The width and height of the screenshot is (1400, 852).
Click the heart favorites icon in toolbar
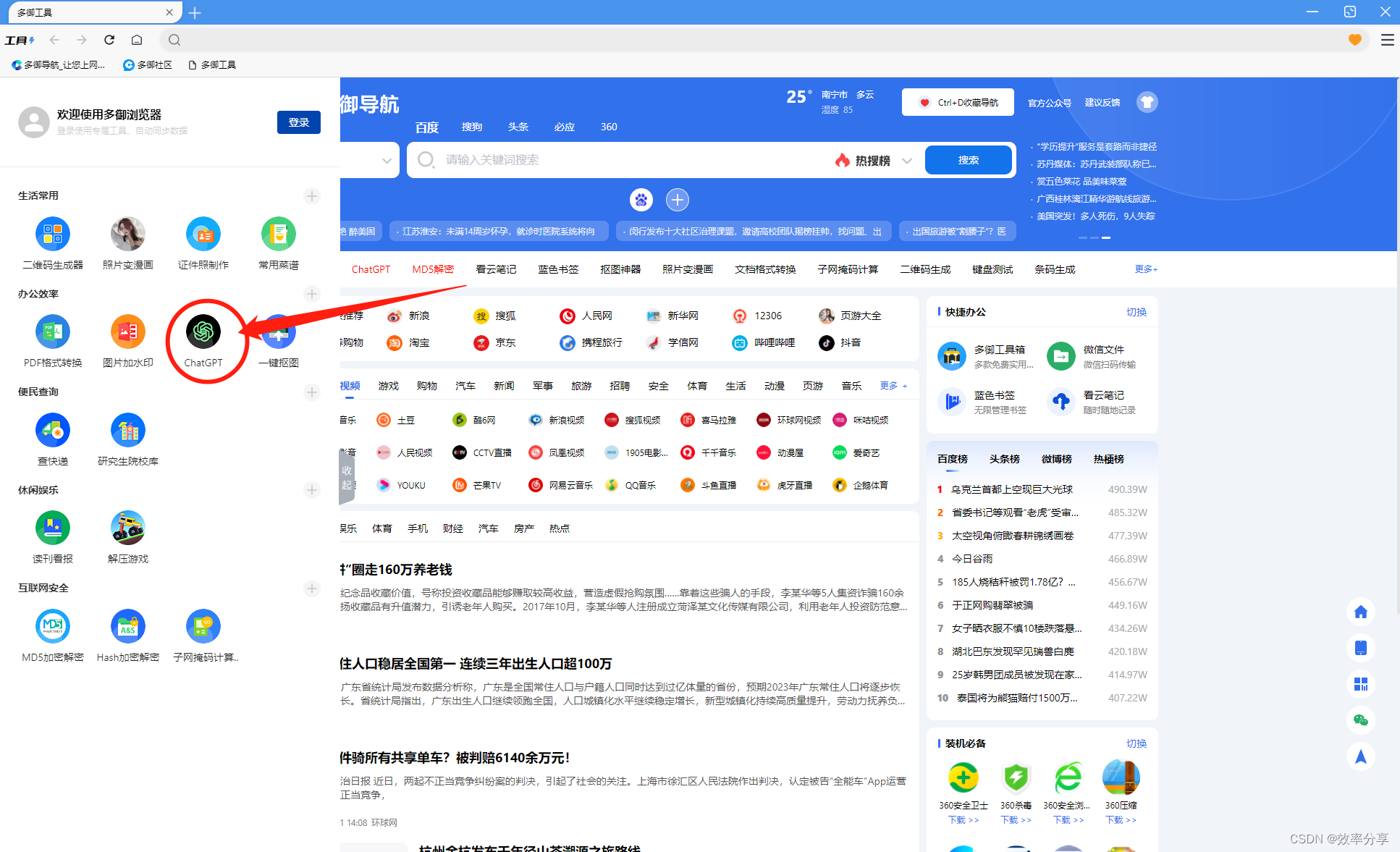click(1355, 40)
